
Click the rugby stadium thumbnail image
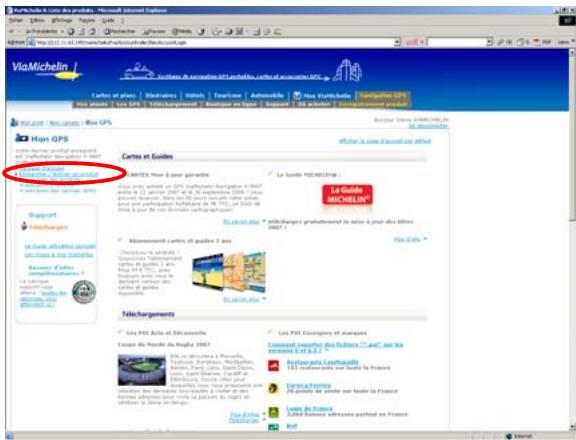point(142,370)
